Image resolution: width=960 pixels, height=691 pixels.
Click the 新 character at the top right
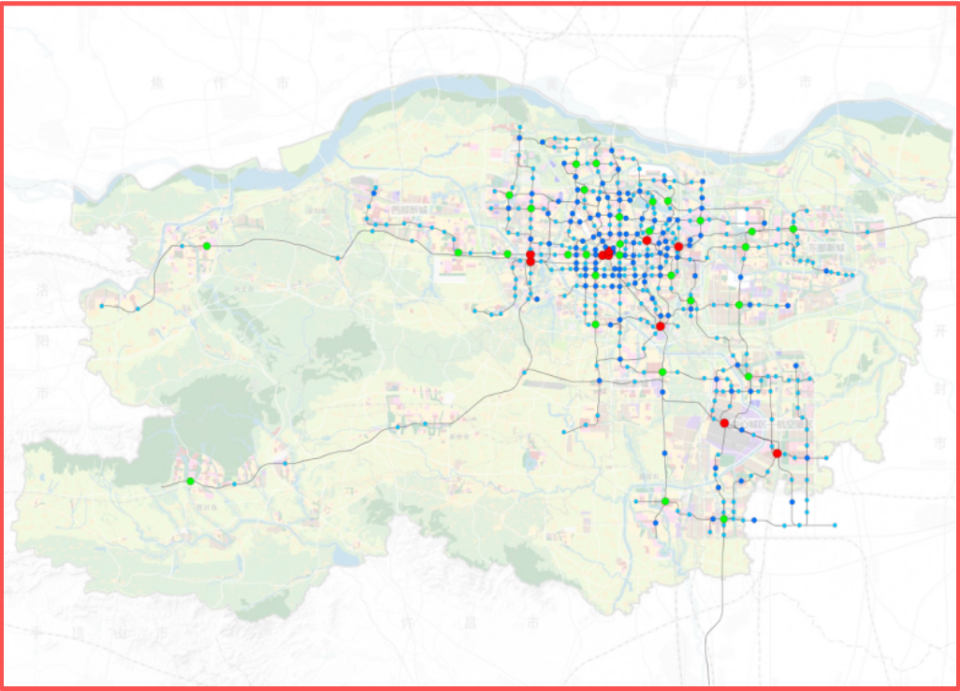pos(673,82)
